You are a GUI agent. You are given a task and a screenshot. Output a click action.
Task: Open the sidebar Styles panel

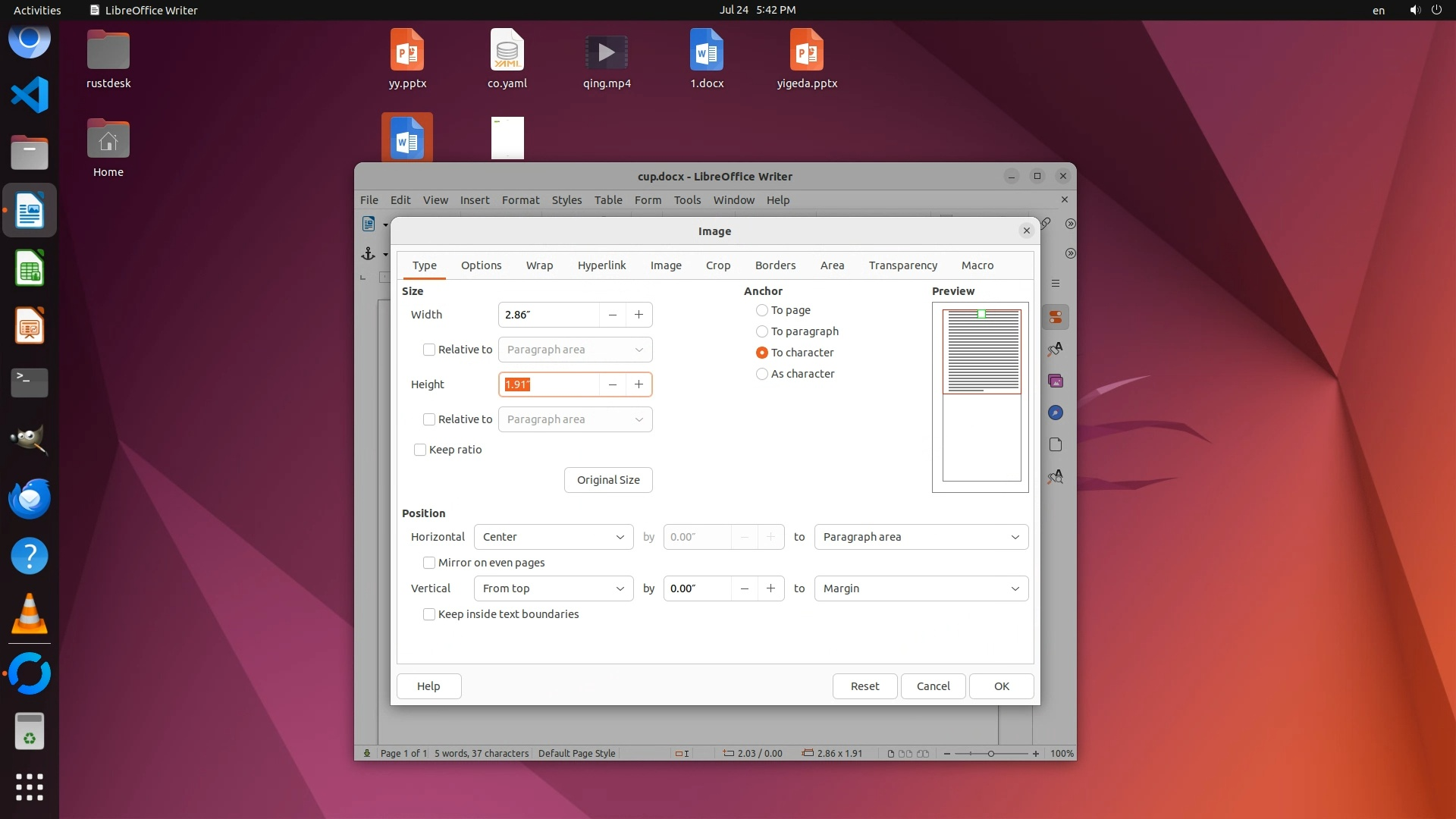coord(1055,350)
